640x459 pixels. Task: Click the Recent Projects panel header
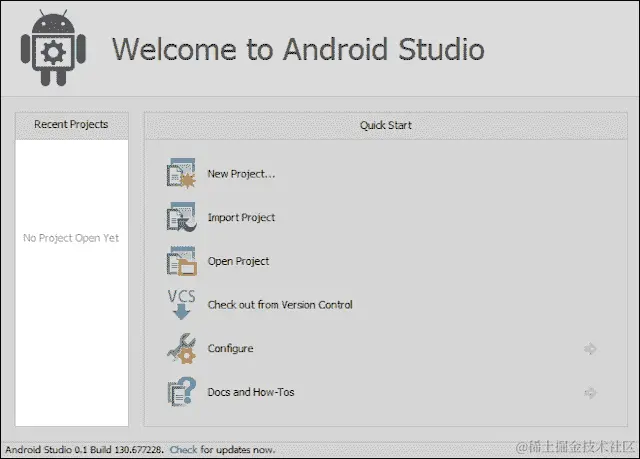click(71, 125)
